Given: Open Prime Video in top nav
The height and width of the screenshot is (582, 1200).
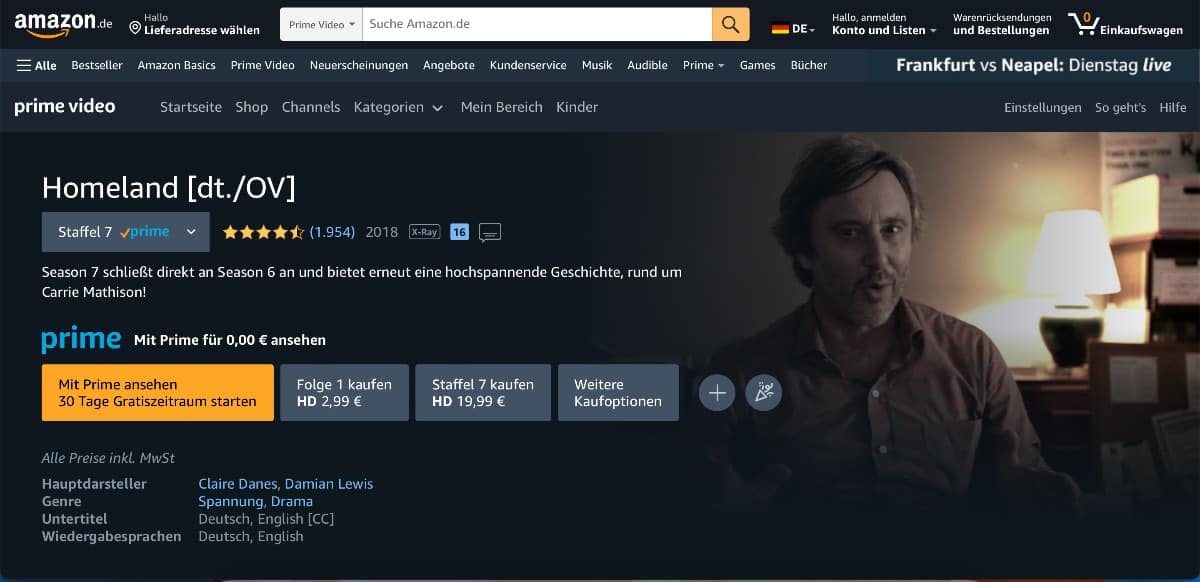Looking at the screenshot, I should point(263,65).
